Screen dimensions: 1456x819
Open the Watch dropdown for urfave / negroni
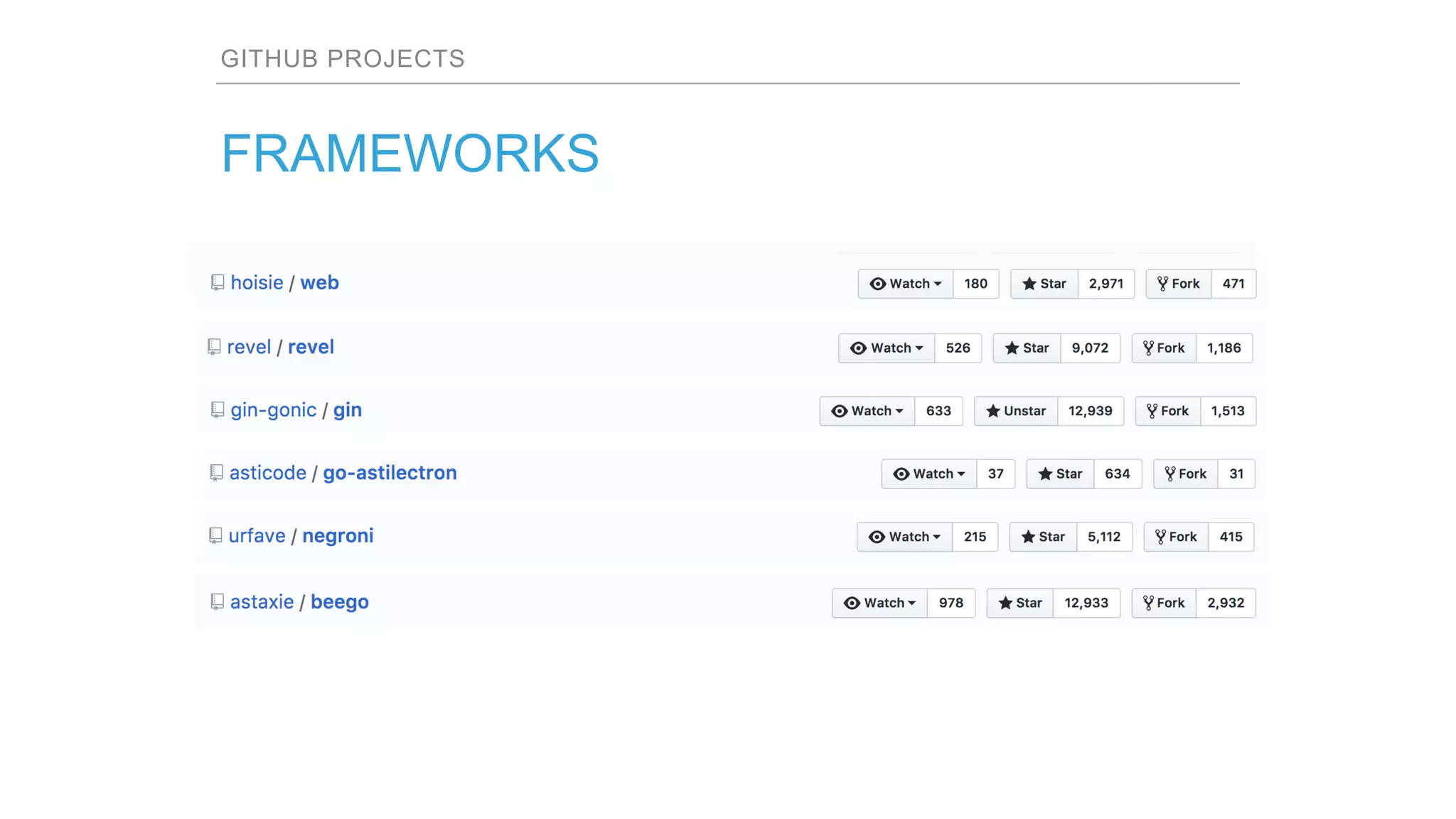coord(904,537)
